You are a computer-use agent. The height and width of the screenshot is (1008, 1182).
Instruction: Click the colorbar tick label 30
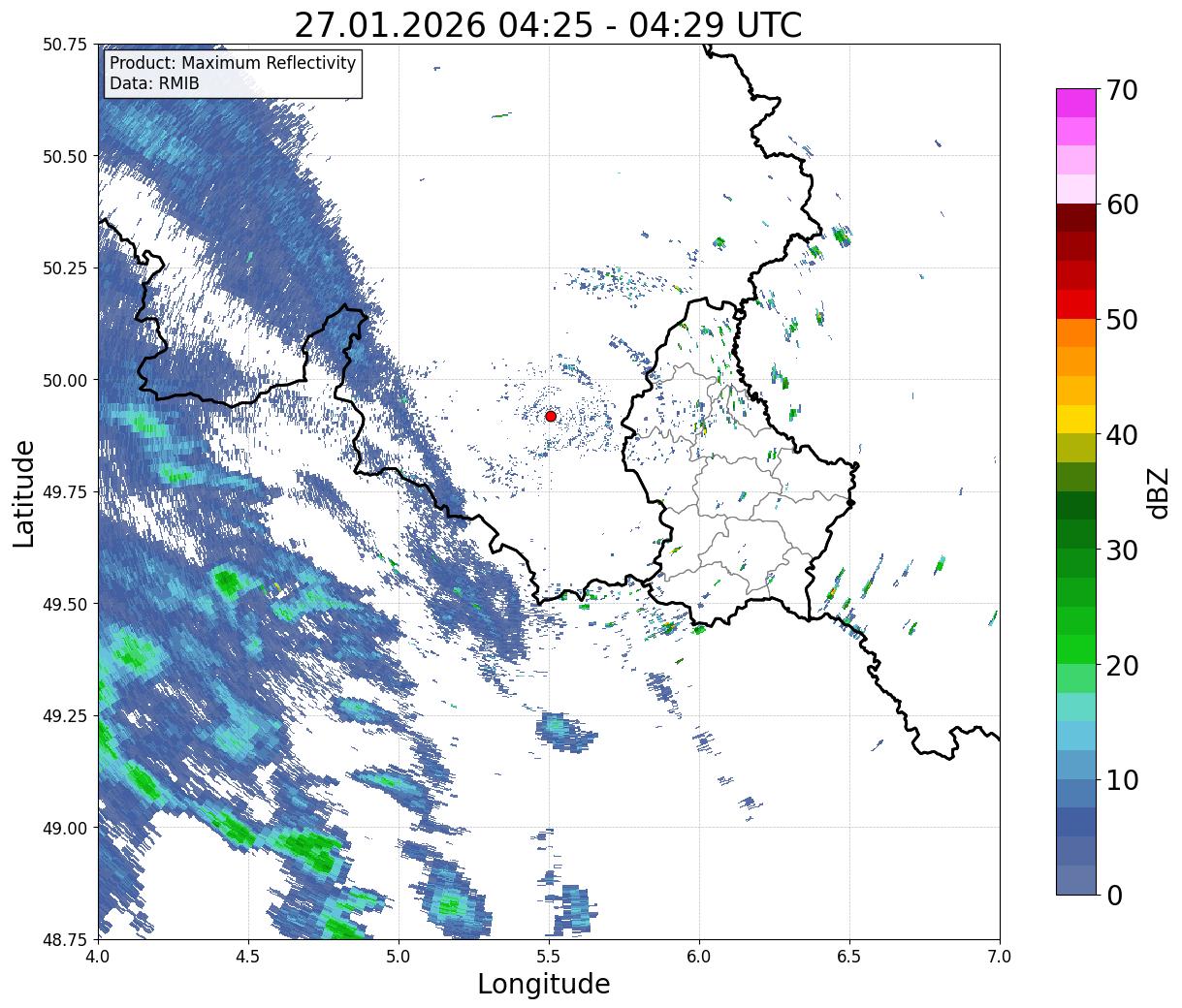pos(1122,550)
